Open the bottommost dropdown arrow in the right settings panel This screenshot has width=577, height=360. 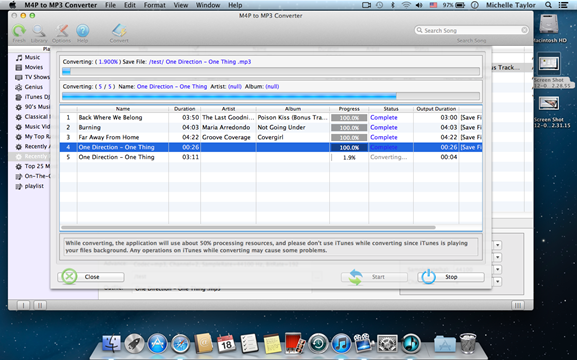498,282
